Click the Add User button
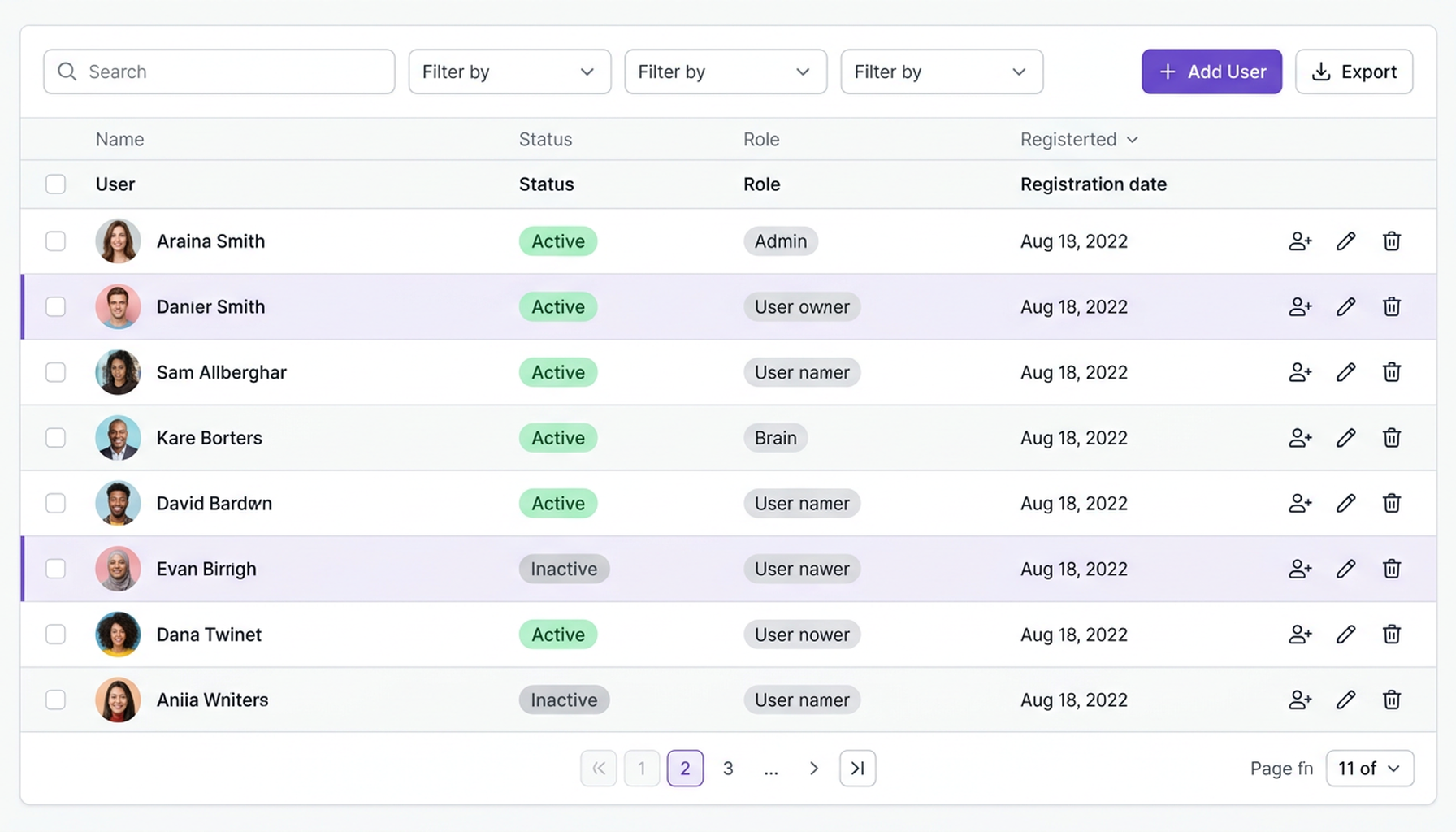This screenshot has width=1456, height=832. [x=1211, y=71]
